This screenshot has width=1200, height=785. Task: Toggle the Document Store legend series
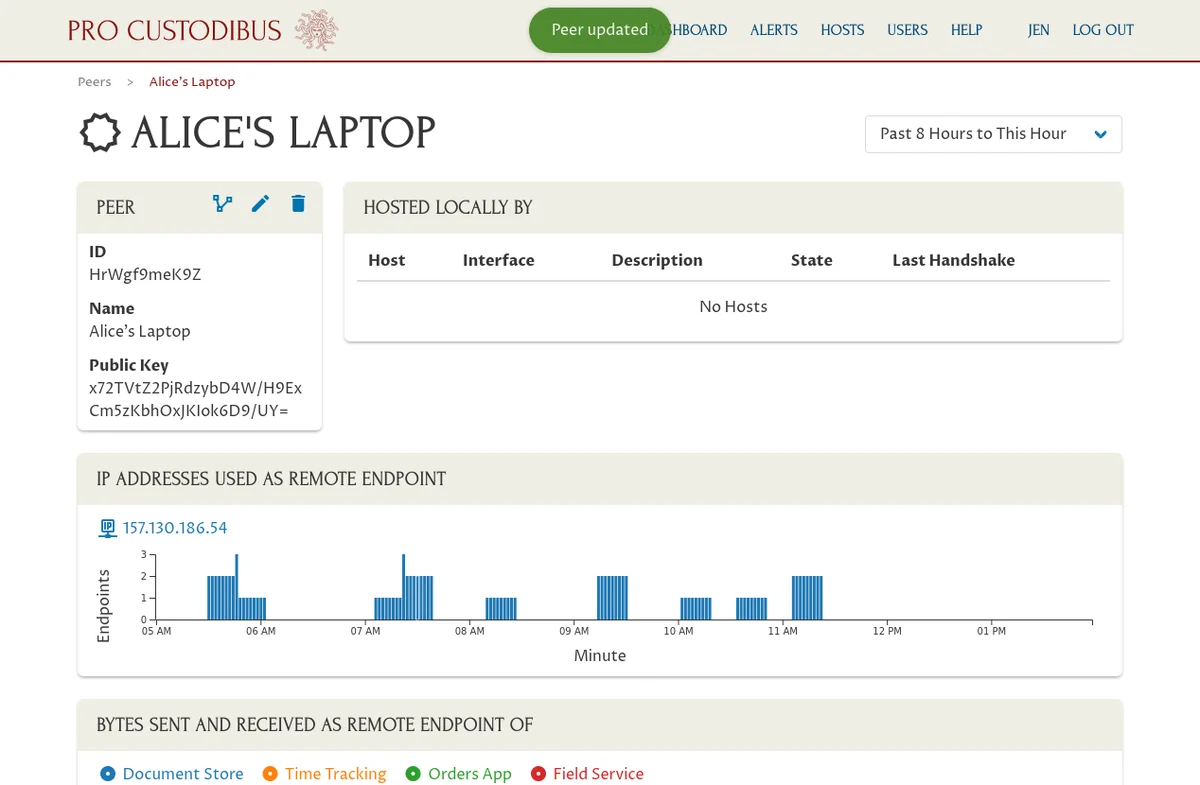[x=172, y=773]
